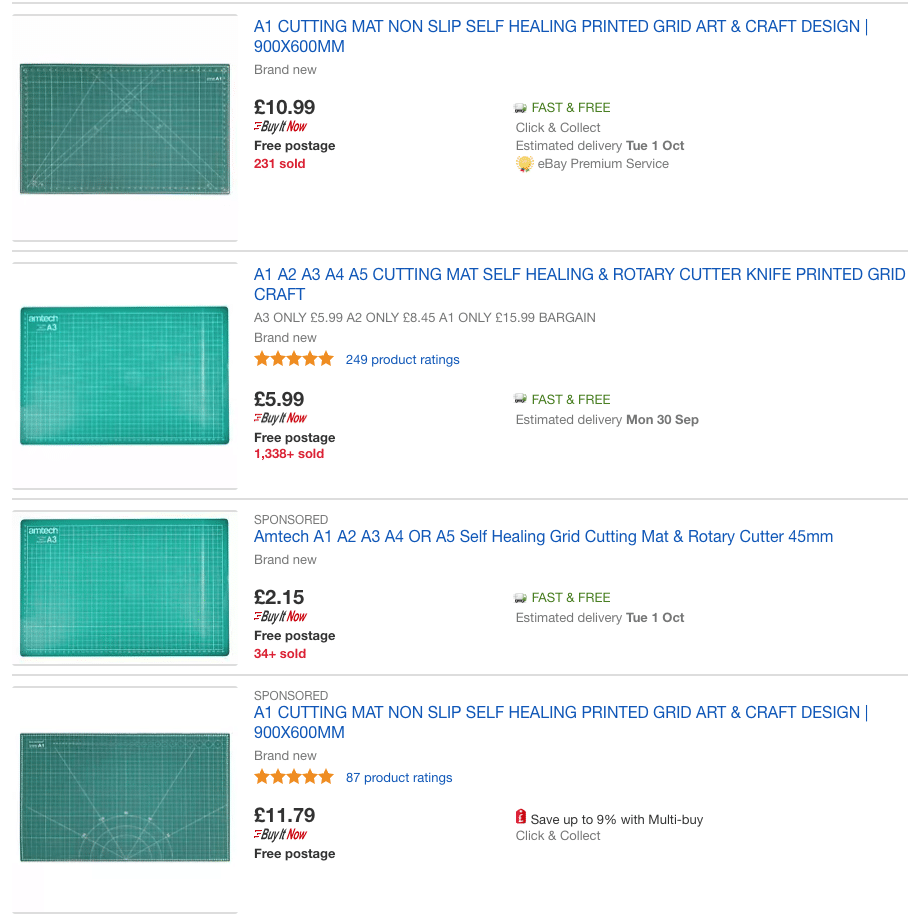The image size is (924, 922).
Task: Open the A1 A2 A3 A4 A5 cutting mat title
Action: (x=579, y=285)
